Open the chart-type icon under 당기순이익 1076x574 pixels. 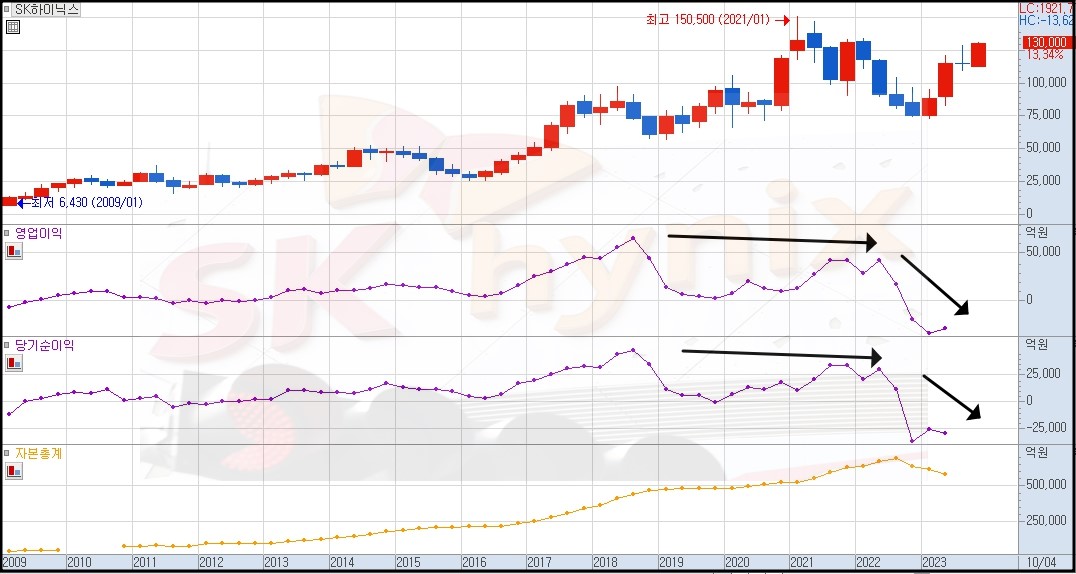point(13,363)
